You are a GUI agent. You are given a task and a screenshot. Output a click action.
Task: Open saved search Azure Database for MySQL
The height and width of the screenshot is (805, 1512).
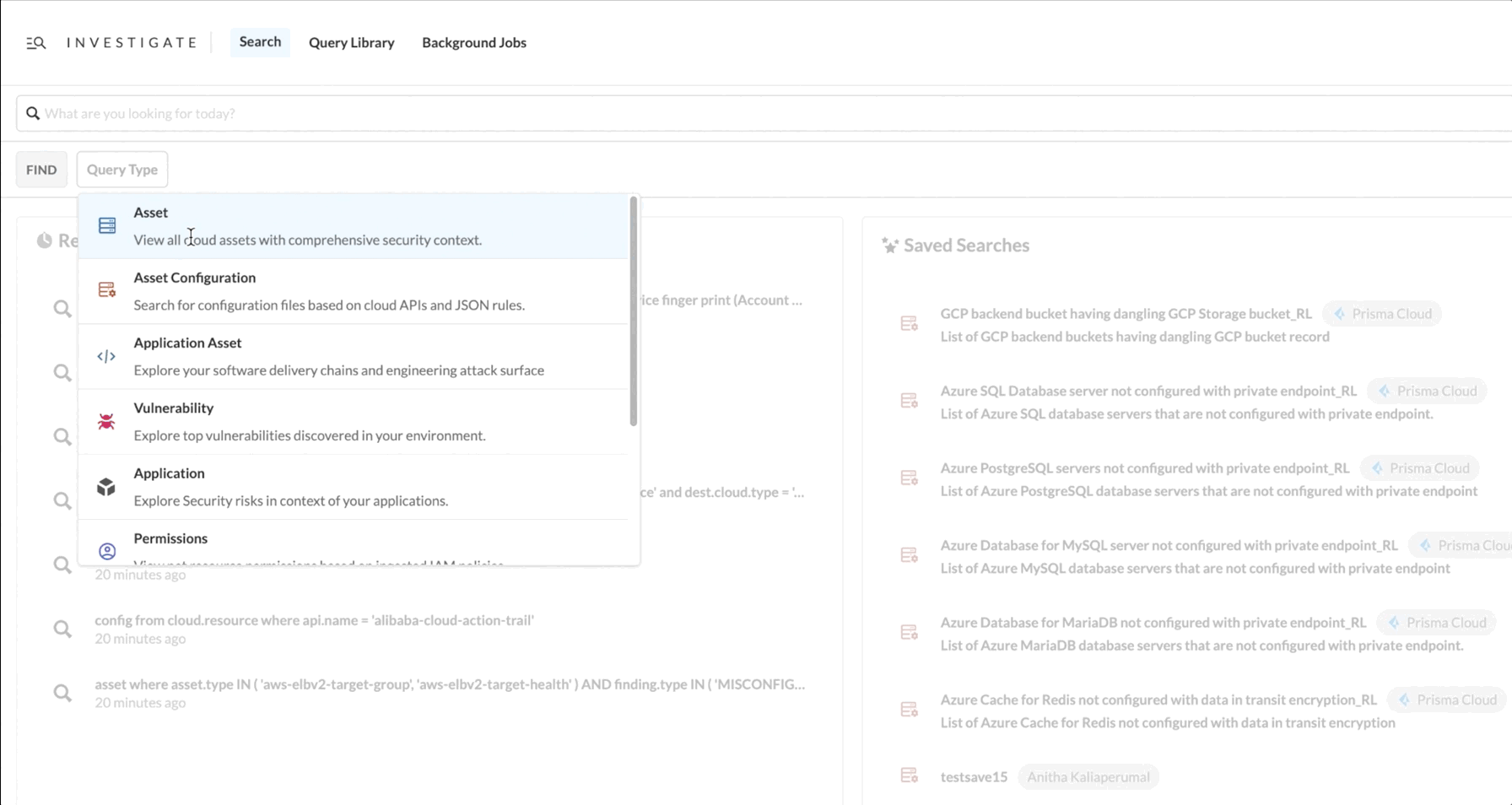coord(1169,545)
